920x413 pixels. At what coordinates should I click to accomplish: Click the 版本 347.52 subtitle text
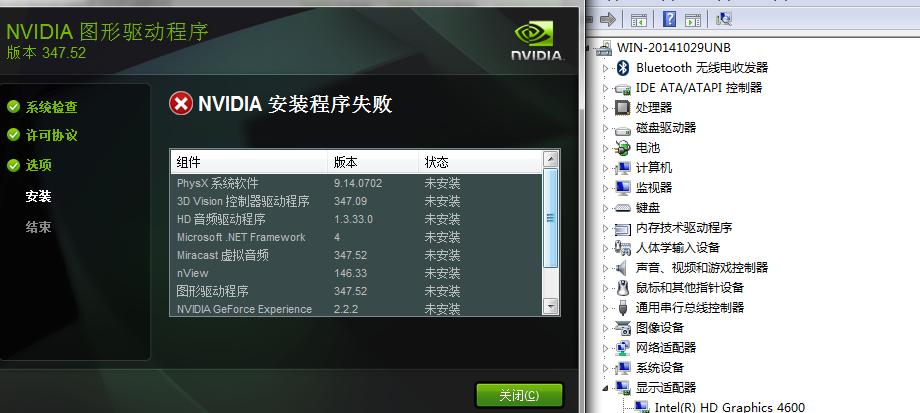coord(46,53)
